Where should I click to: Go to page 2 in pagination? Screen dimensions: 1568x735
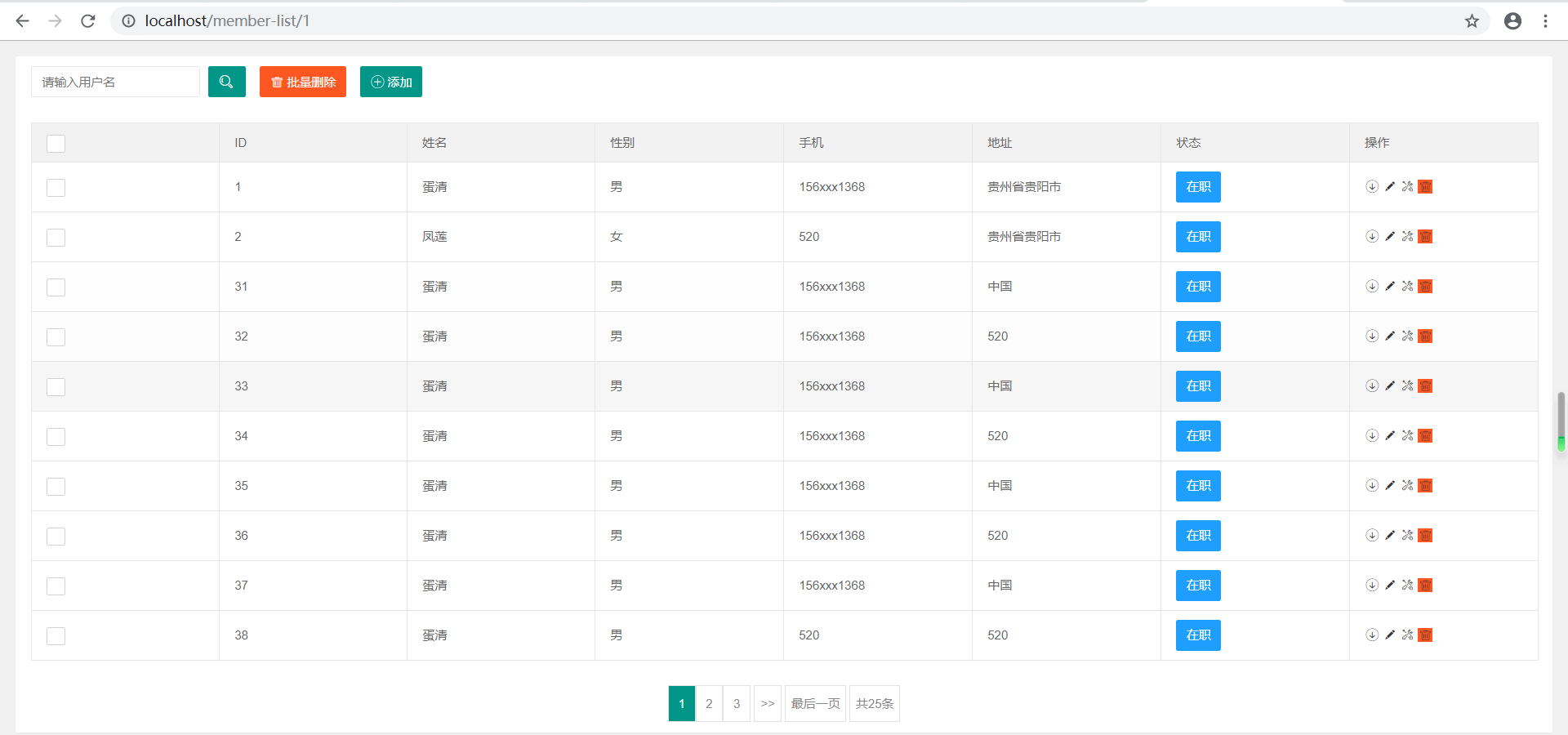click(x=709, y=703)
